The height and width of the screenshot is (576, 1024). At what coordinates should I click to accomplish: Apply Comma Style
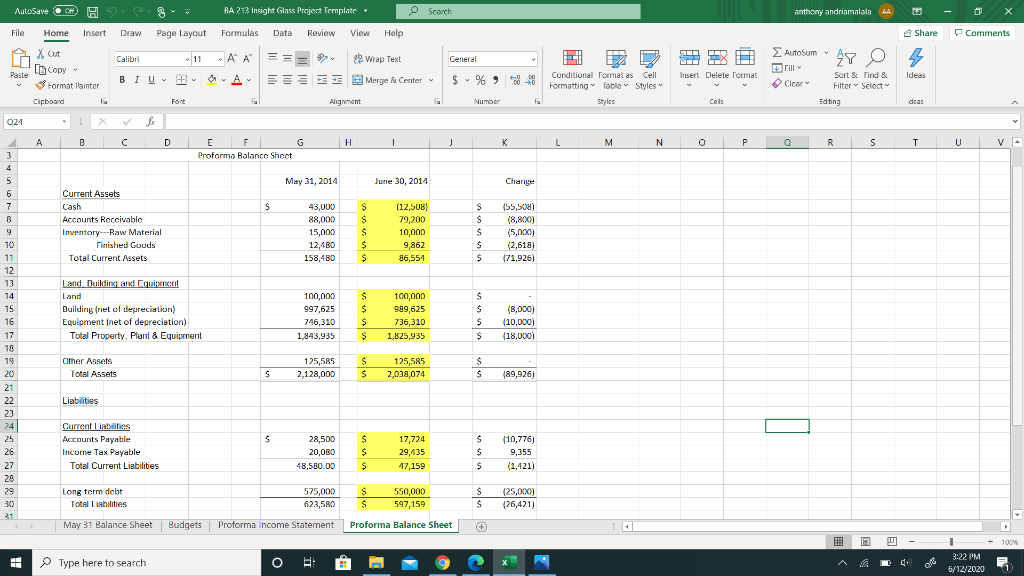click(496, 80)
